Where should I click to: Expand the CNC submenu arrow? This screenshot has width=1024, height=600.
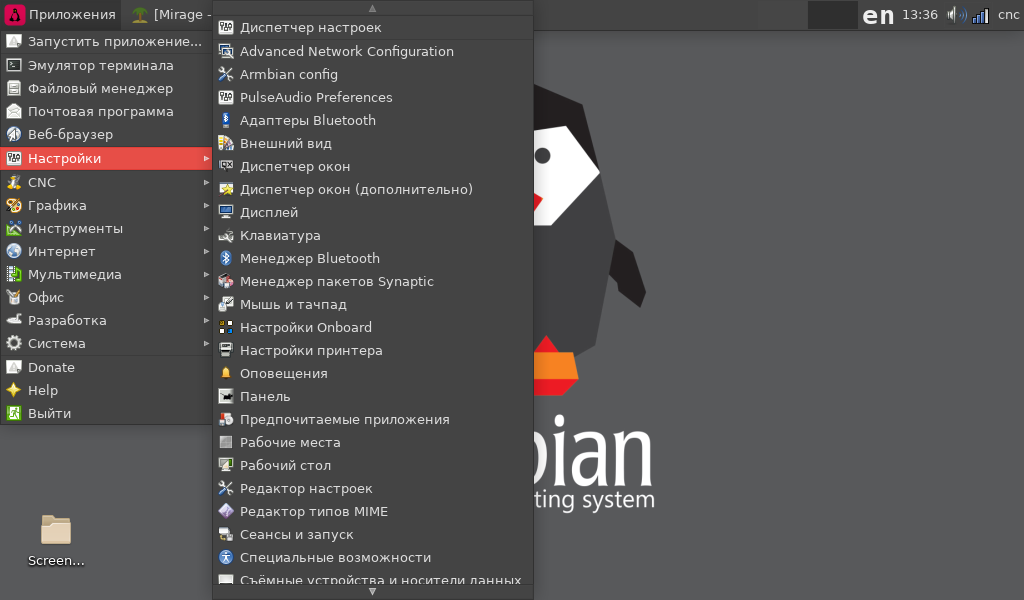[206, 182]
